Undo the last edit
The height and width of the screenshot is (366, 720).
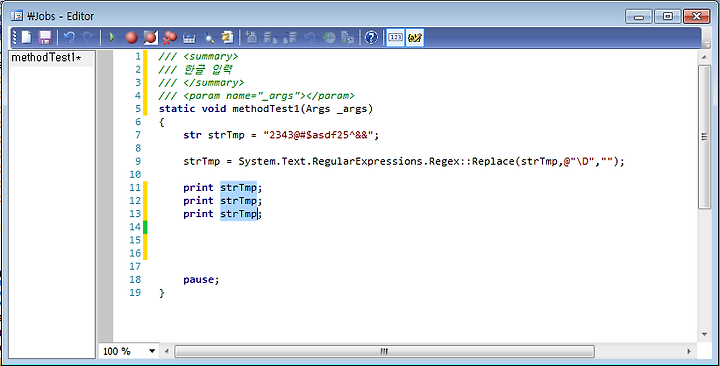pyautogui.click(x=69, y=37)
